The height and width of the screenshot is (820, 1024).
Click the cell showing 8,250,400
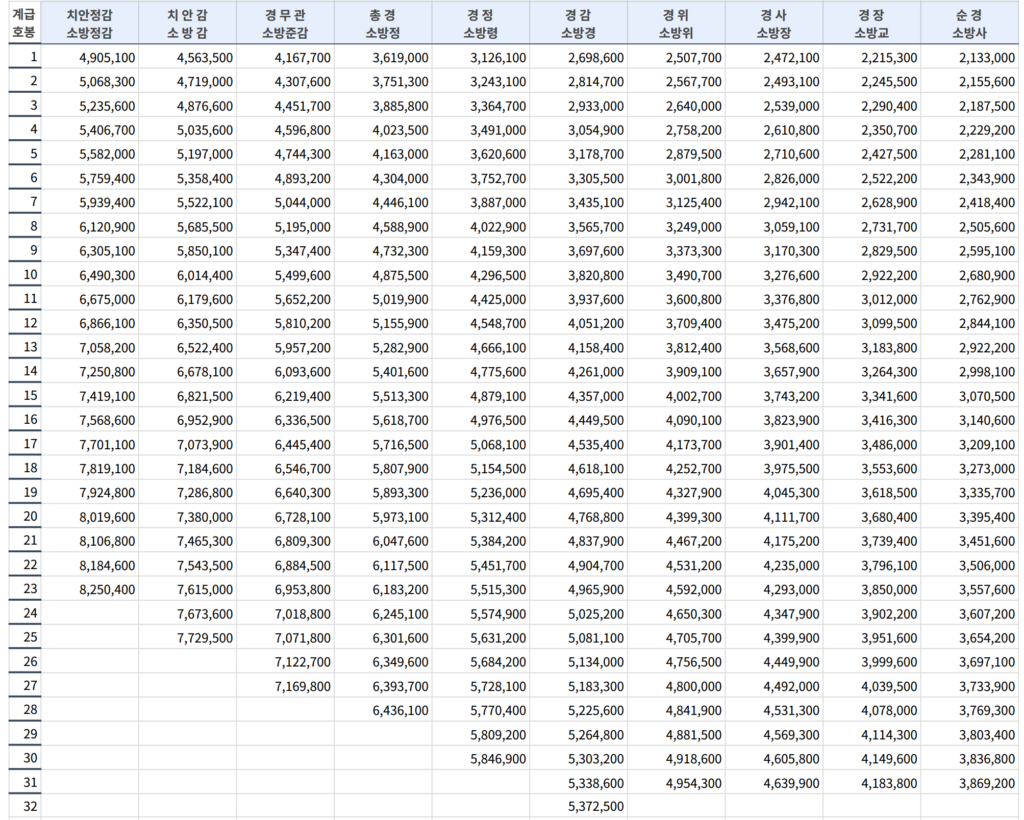point(105,589)
